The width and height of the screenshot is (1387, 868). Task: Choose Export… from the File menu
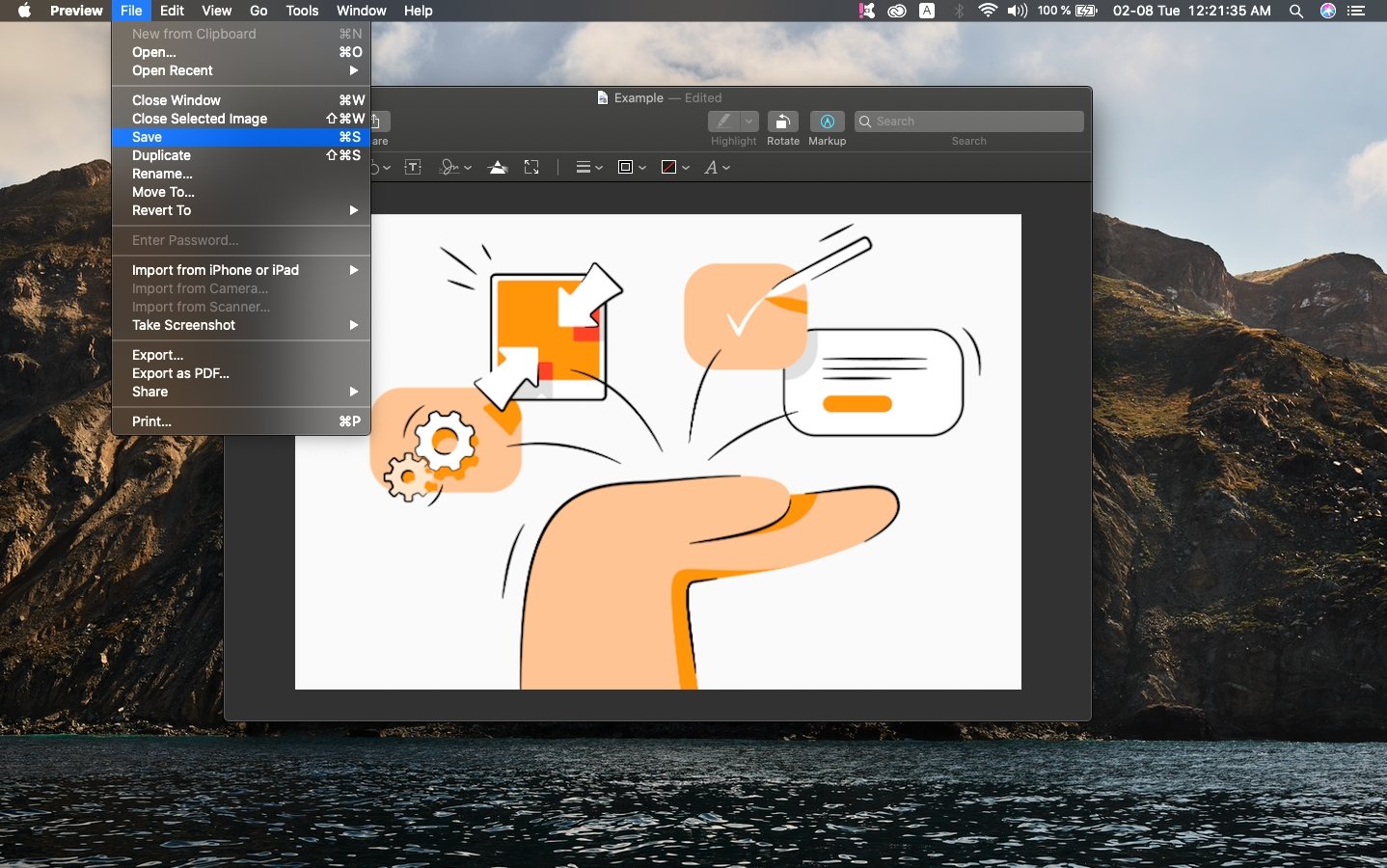(241, 355)
